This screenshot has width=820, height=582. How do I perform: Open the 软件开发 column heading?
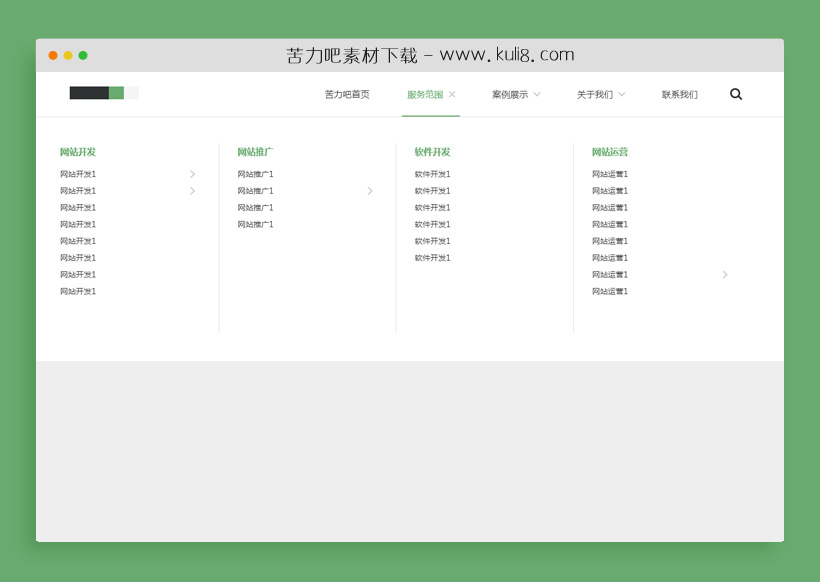coord(431,152)
